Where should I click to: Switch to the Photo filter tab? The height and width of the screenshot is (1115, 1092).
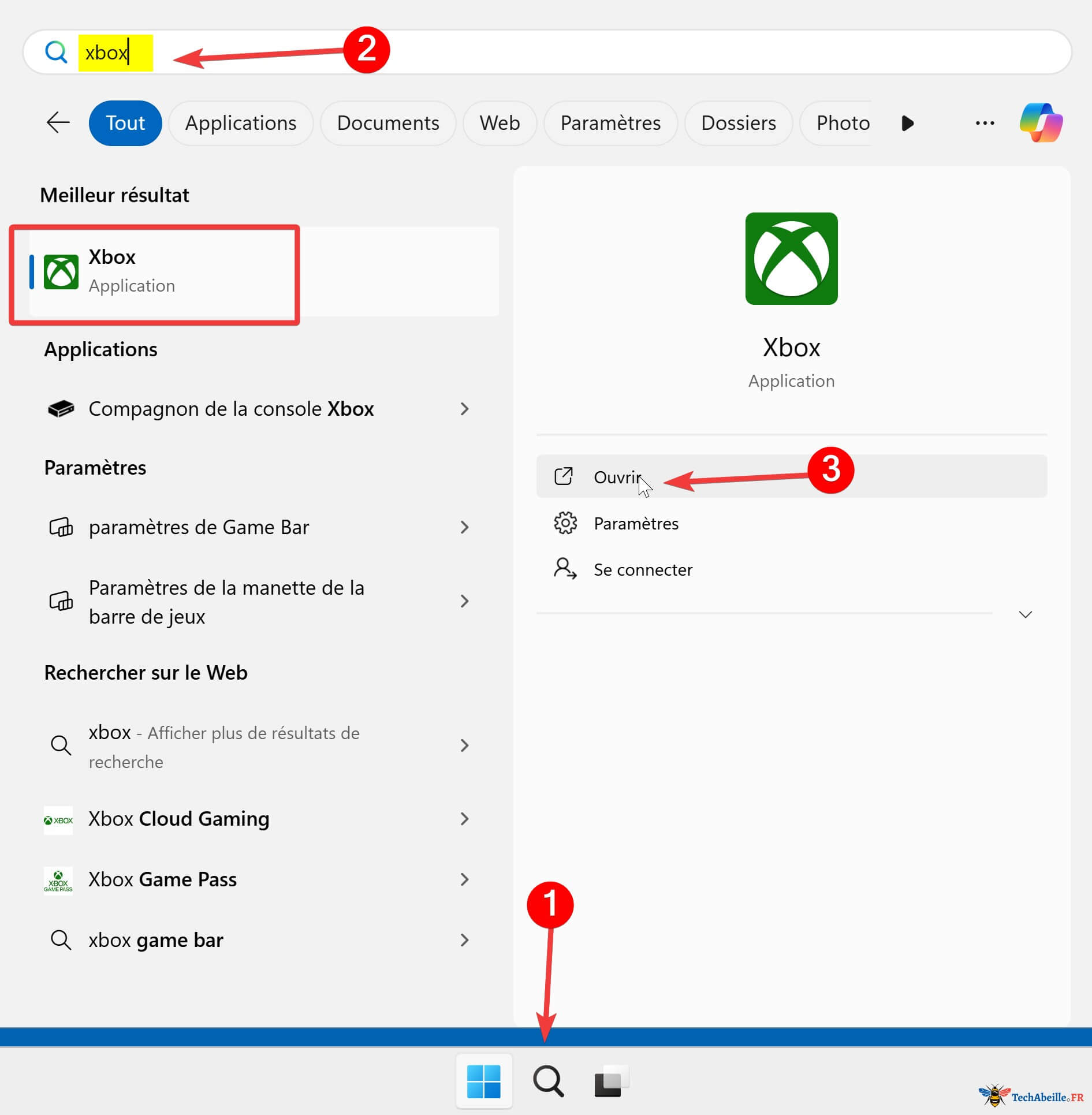pyautogui.click(x=836, y=123)
